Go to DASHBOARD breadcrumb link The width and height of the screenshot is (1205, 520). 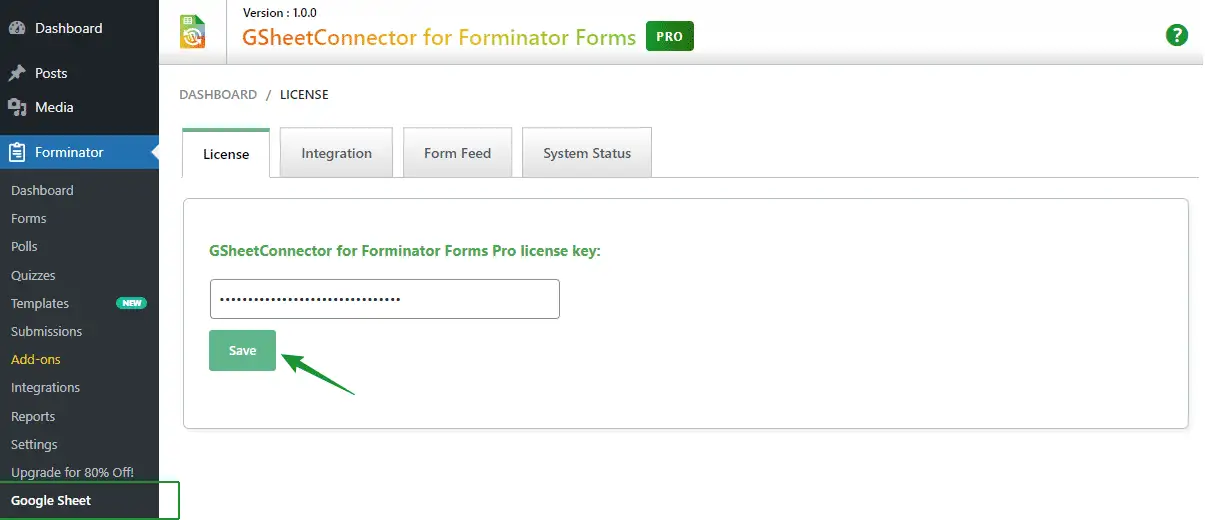[x=218, y=95]
